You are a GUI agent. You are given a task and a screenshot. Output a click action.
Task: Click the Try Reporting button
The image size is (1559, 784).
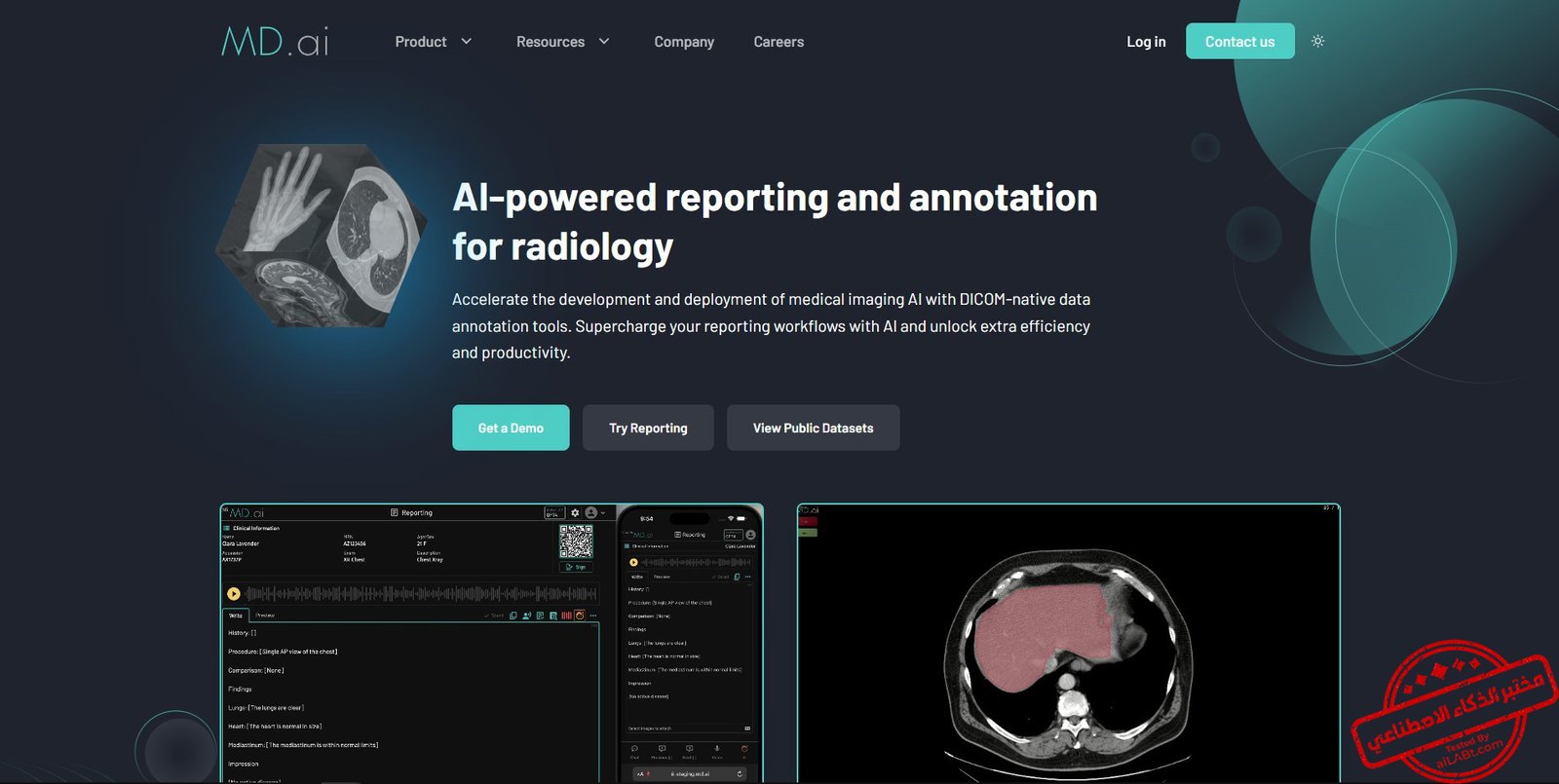coord(648,428)
